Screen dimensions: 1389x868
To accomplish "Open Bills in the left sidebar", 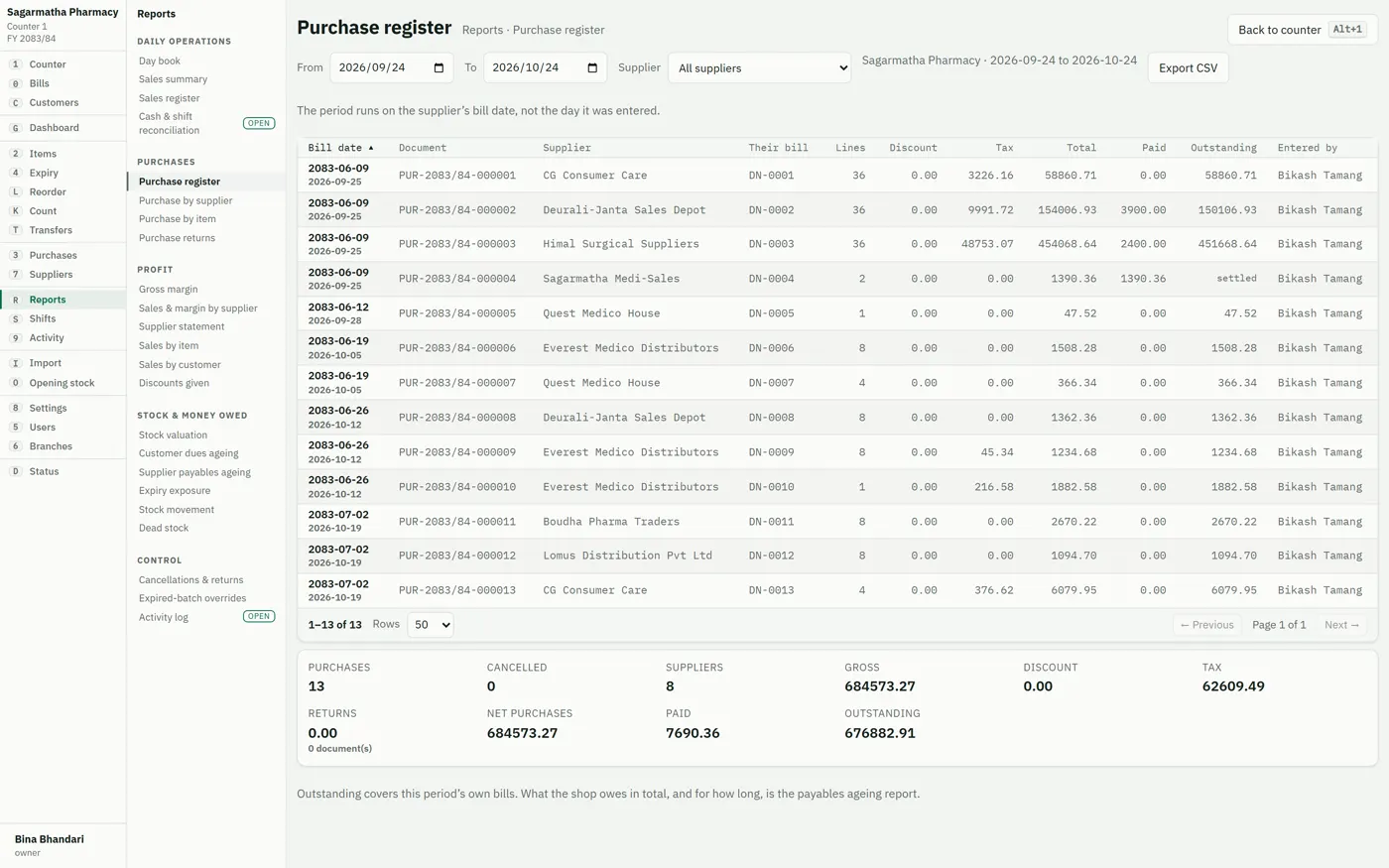I will [x=63, y=83].
